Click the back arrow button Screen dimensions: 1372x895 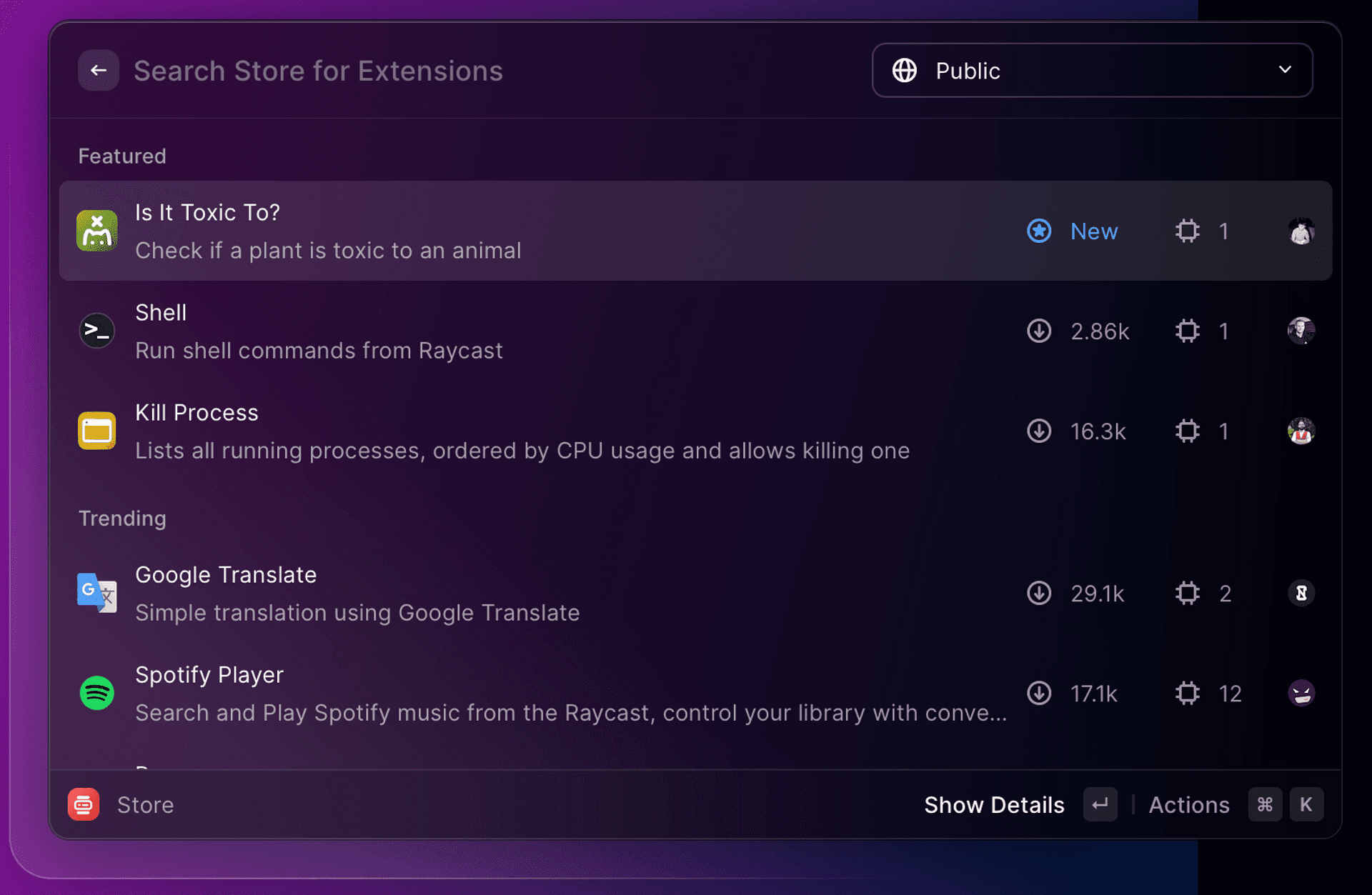click(99, 70)
